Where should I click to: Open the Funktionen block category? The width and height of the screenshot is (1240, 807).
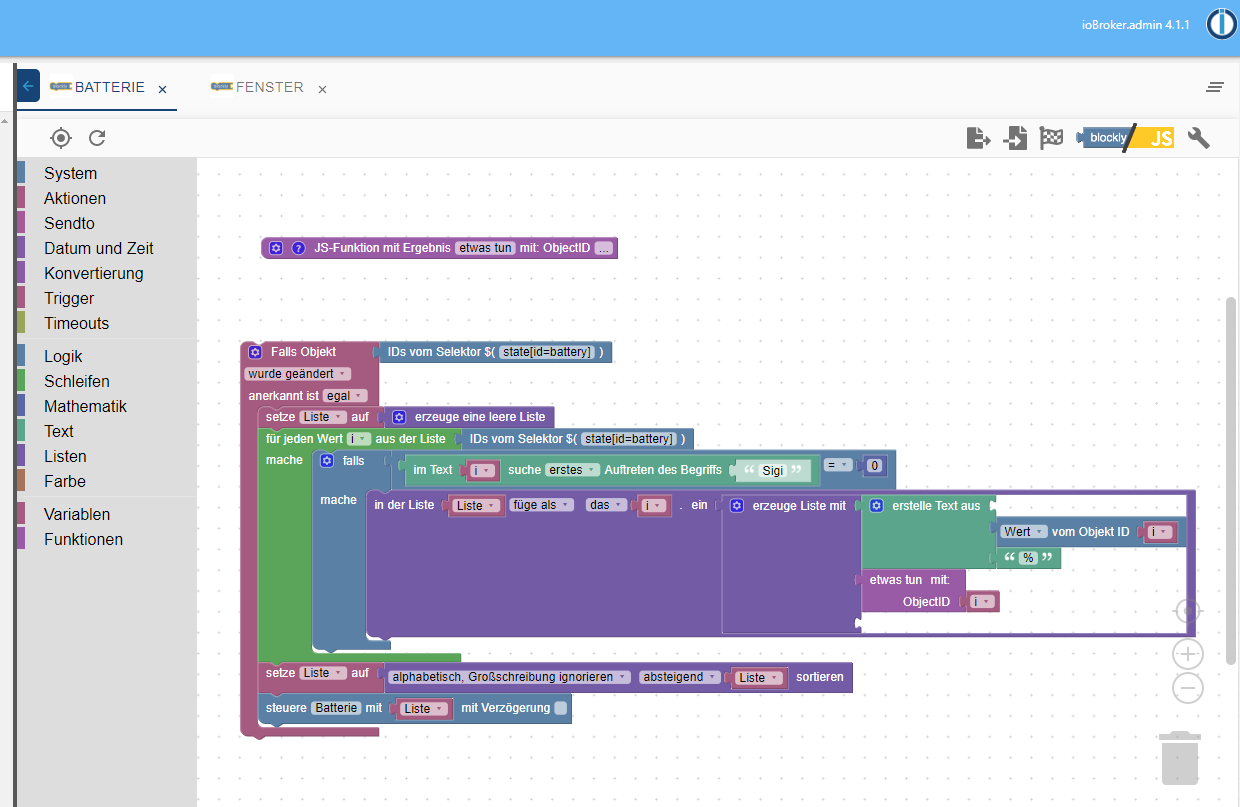click(x=83, y=540)
